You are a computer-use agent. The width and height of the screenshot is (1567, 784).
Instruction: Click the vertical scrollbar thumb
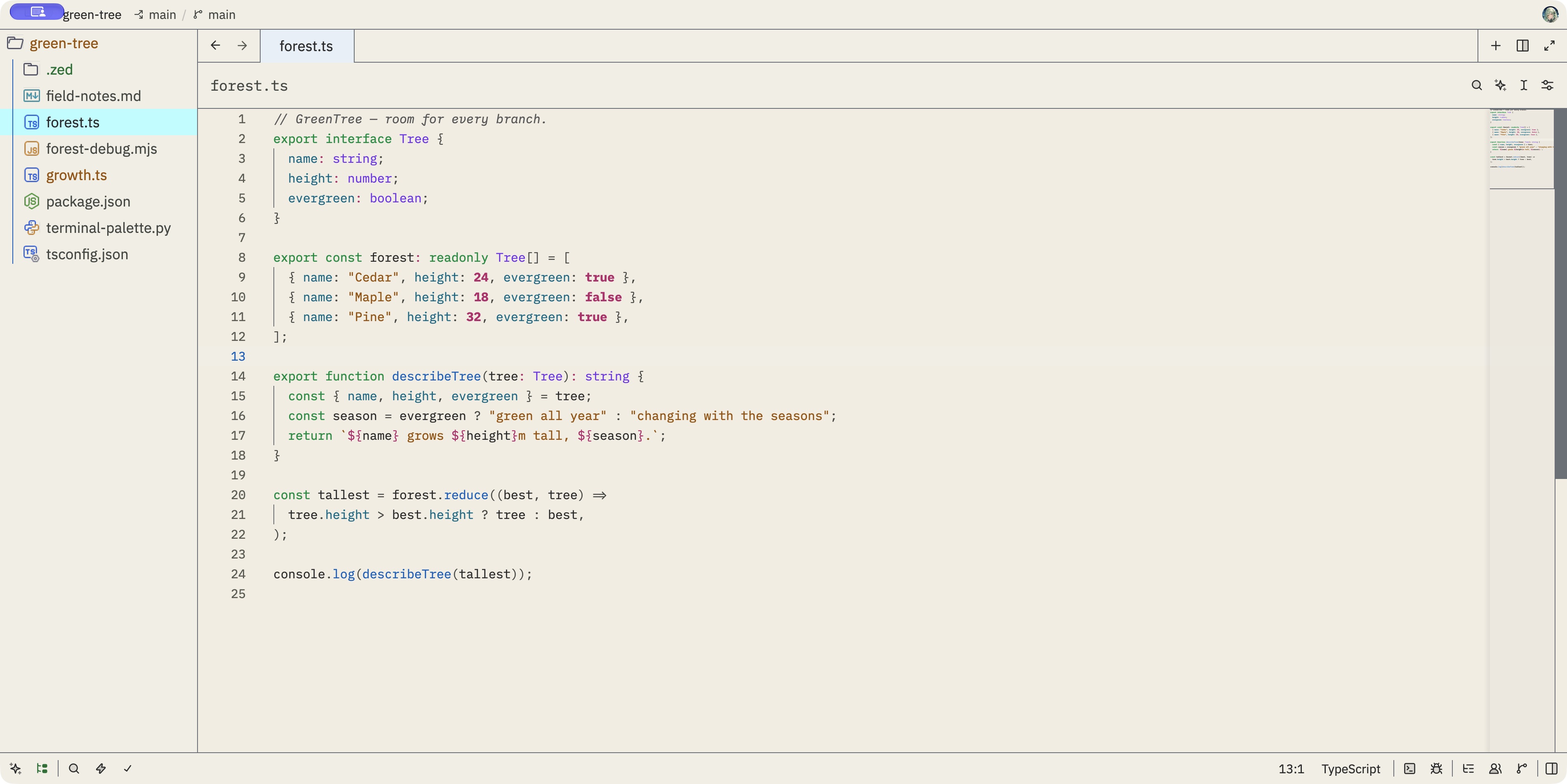[1560, 294]
